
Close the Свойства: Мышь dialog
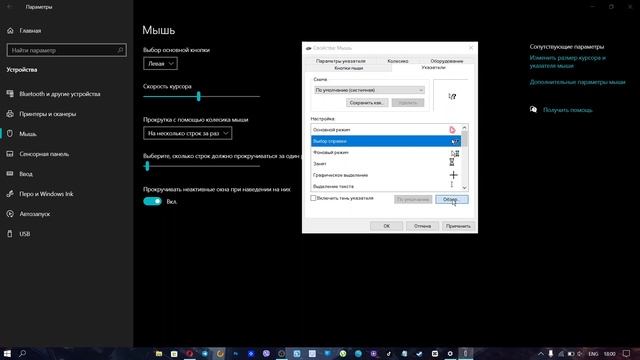(x=471, y=48)
